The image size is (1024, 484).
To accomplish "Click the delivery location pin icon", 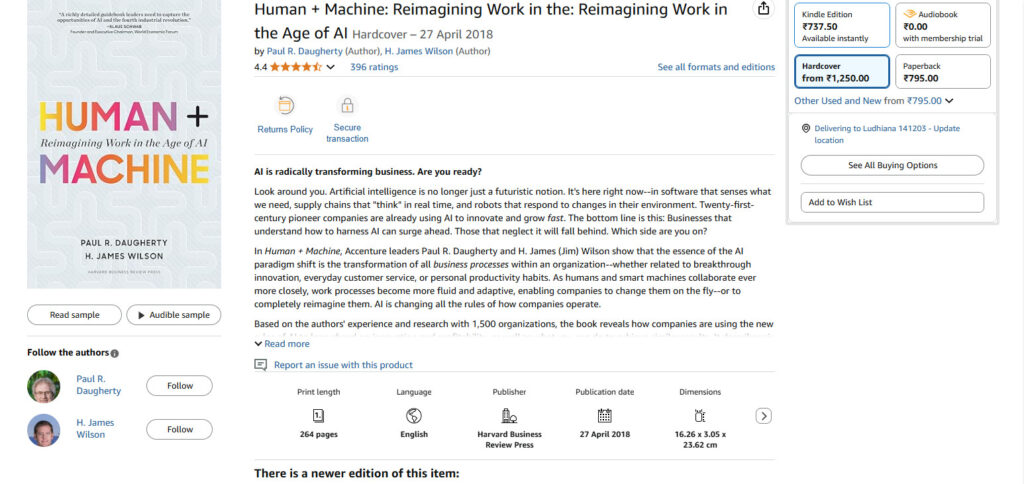I will (806, 129).
